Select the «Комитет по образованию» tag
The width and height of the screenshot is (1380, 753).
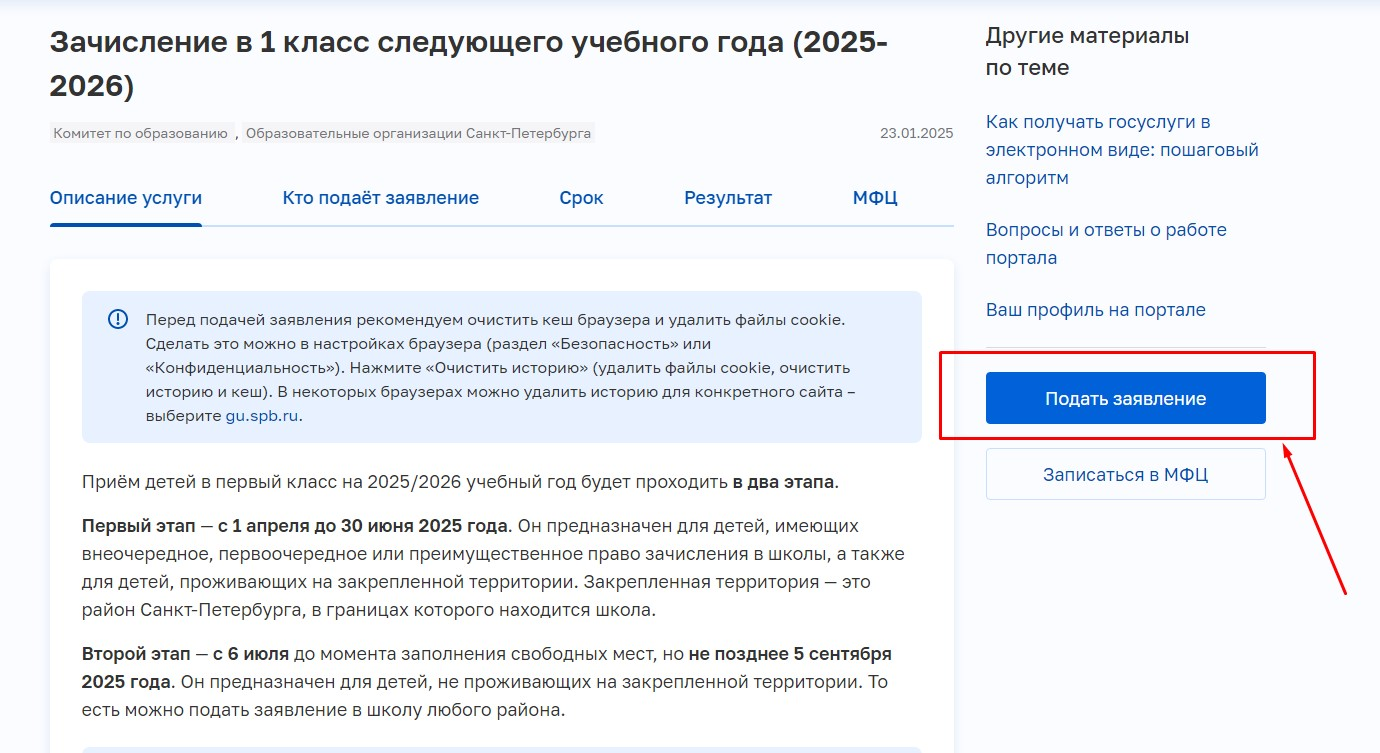coord(141,133)
